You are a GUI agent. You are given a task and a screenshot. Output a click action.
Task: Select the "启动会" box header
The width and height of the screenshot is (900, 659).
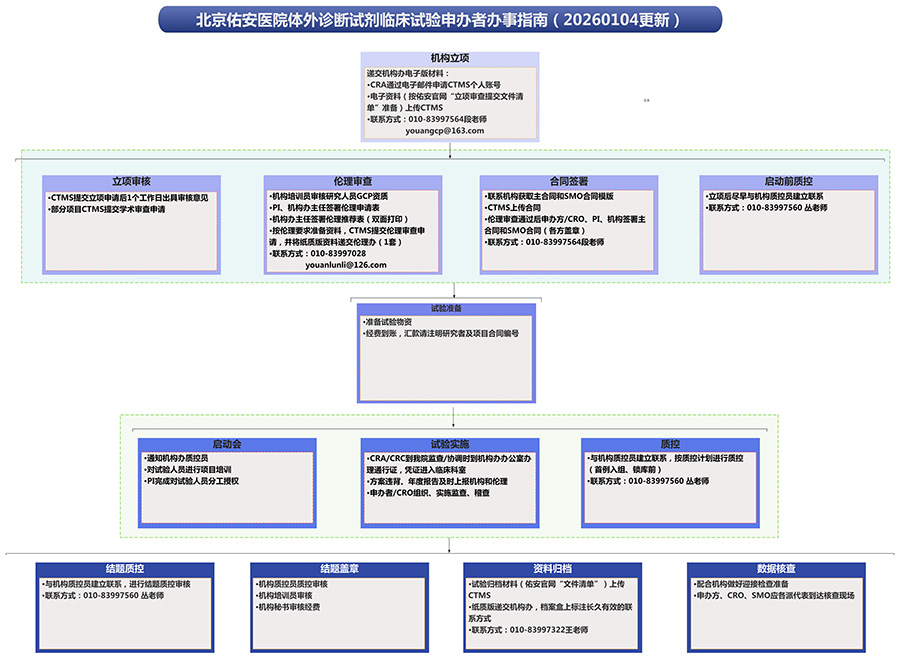[227, 444]
